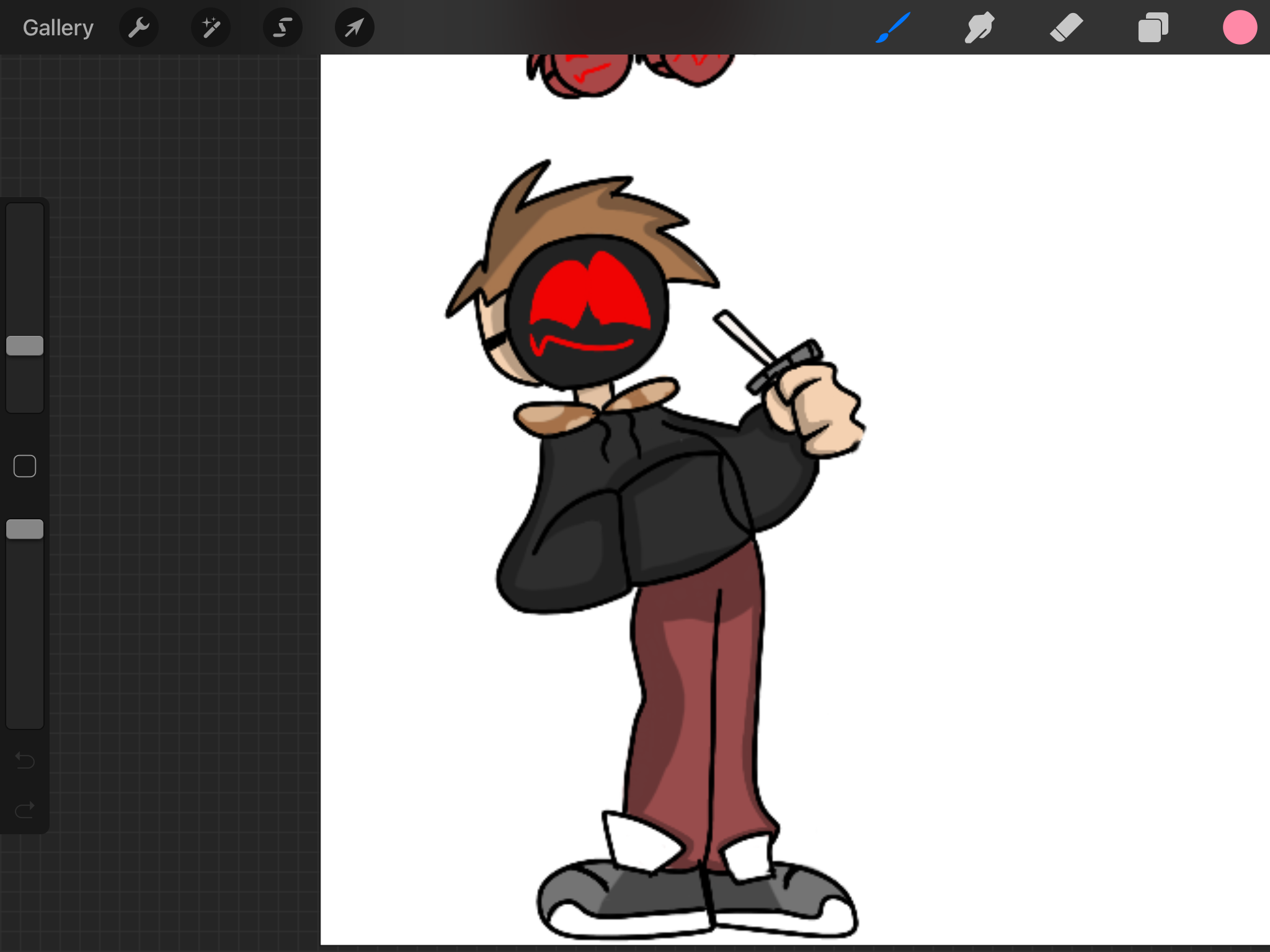Viewport: 1270px width, 952px height.
Task: Select the Brush tool
Action: [893, 28]
